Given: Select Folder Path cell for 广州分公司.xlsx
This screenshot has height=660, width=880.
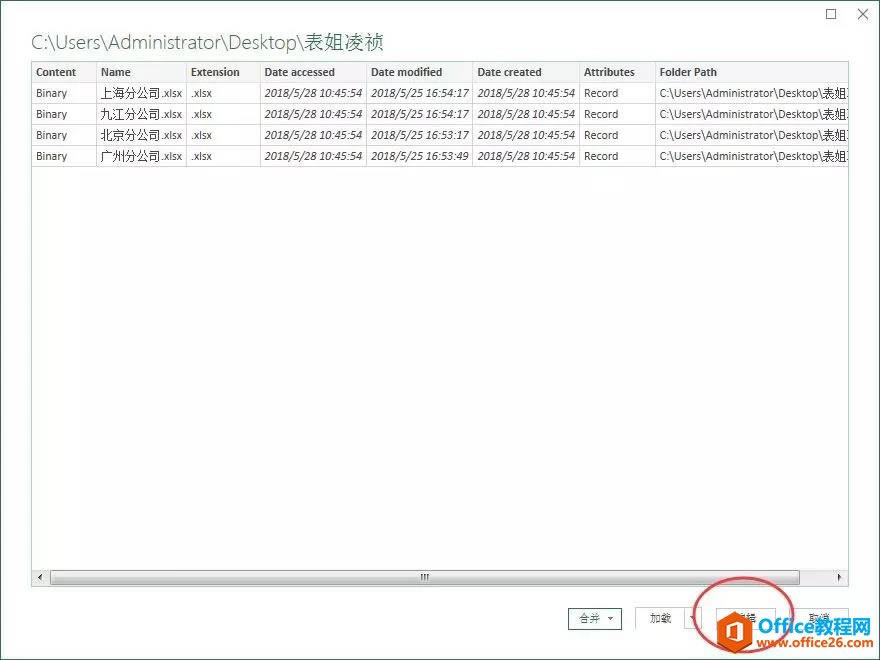Looking at the screenshot, I should [751, 156].
